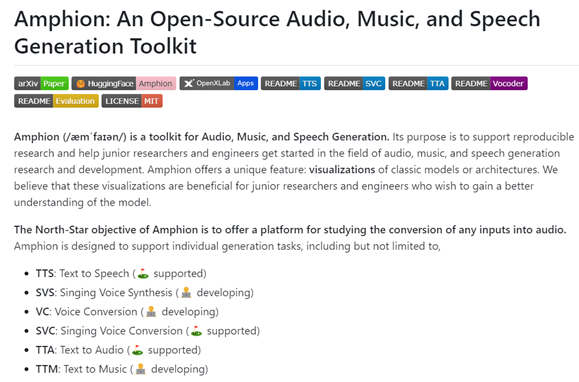Click the OpenXLab logo icon
The width and height of the screenshot is (579, 382).
coord(188,83)
